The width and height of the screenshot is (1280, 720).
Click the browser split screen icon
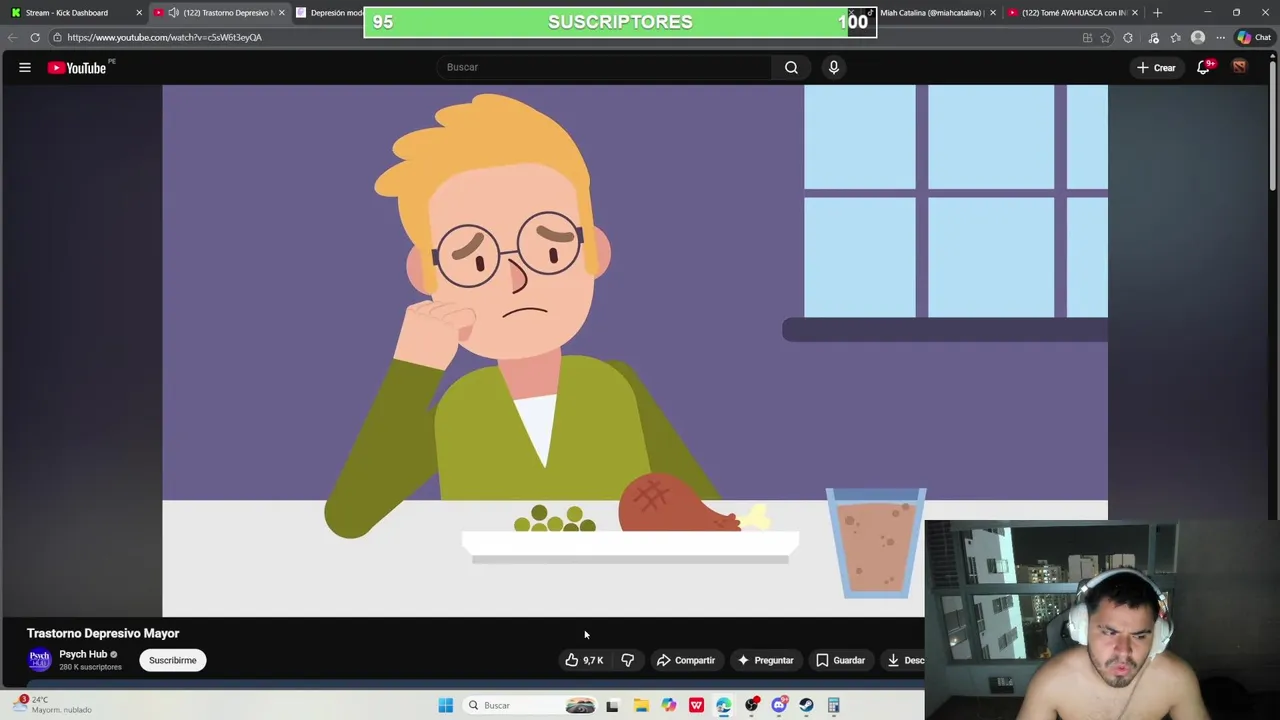point(1087,37)
